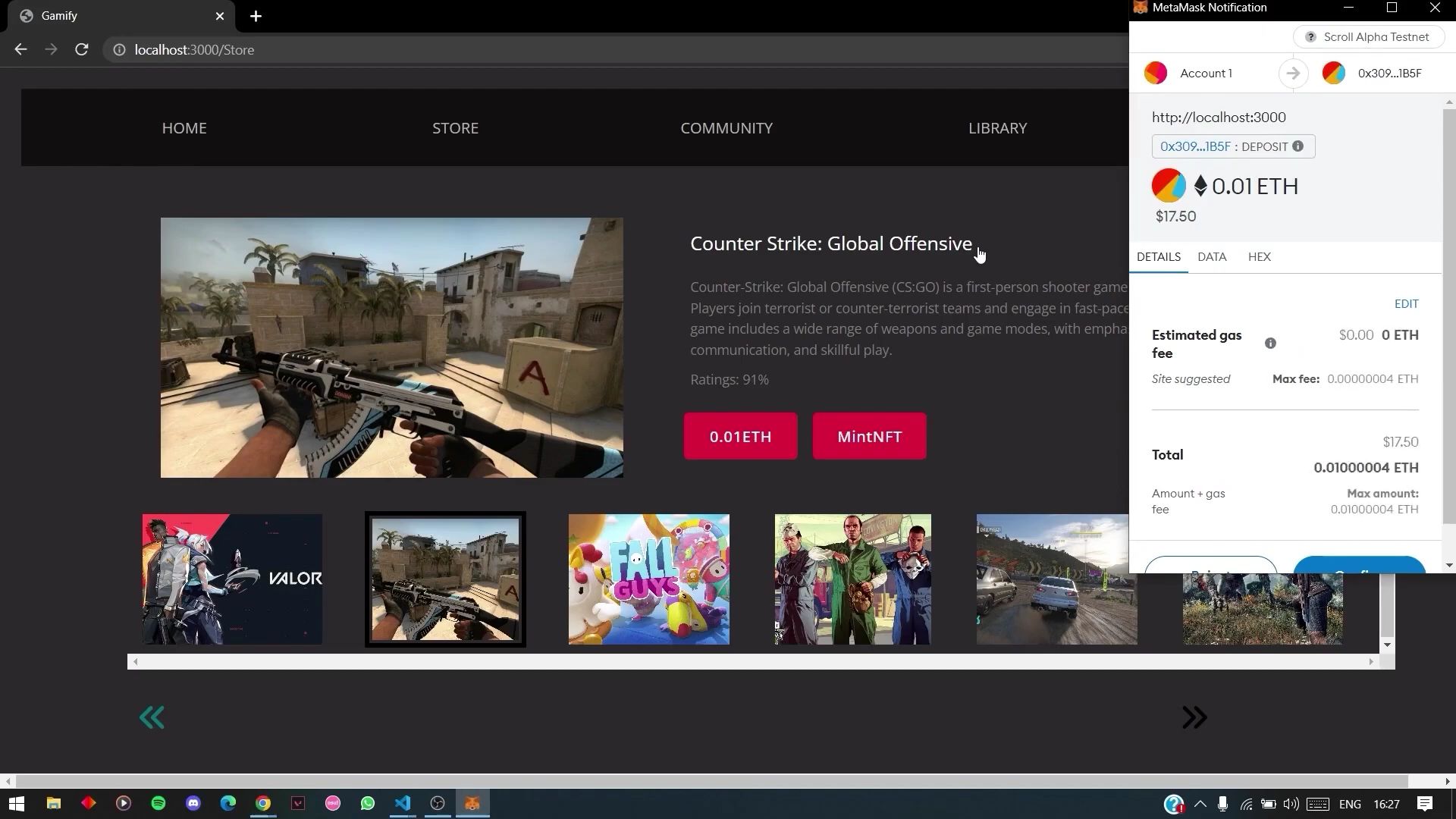Image resolution: width=1456 pixels, height=819 pixels.
Task: Open the media player taskbar icon
Action: click(x=124, y=804)
